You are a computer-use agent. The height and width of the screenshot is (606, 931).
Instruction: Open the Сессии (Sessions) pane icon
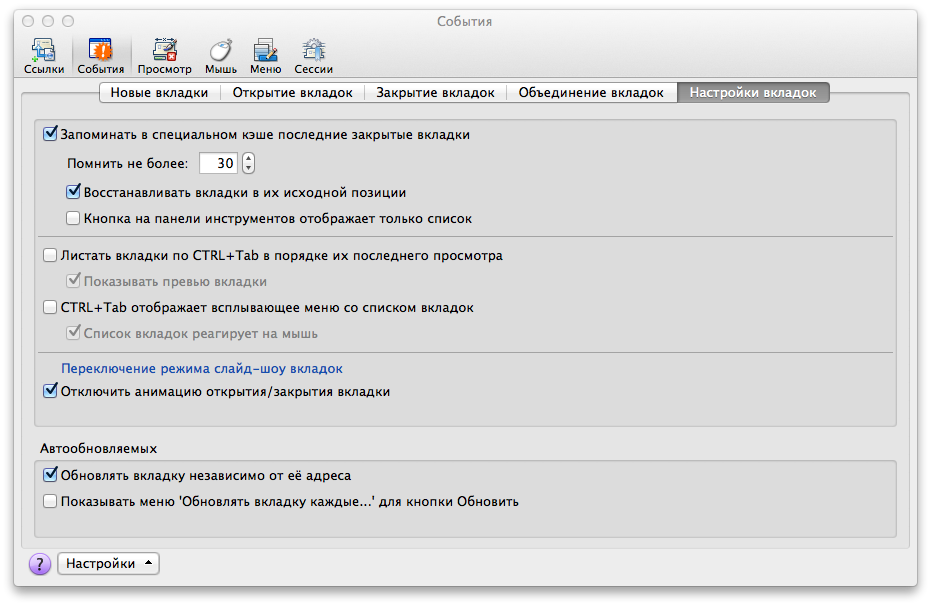(x=314, y=56)
